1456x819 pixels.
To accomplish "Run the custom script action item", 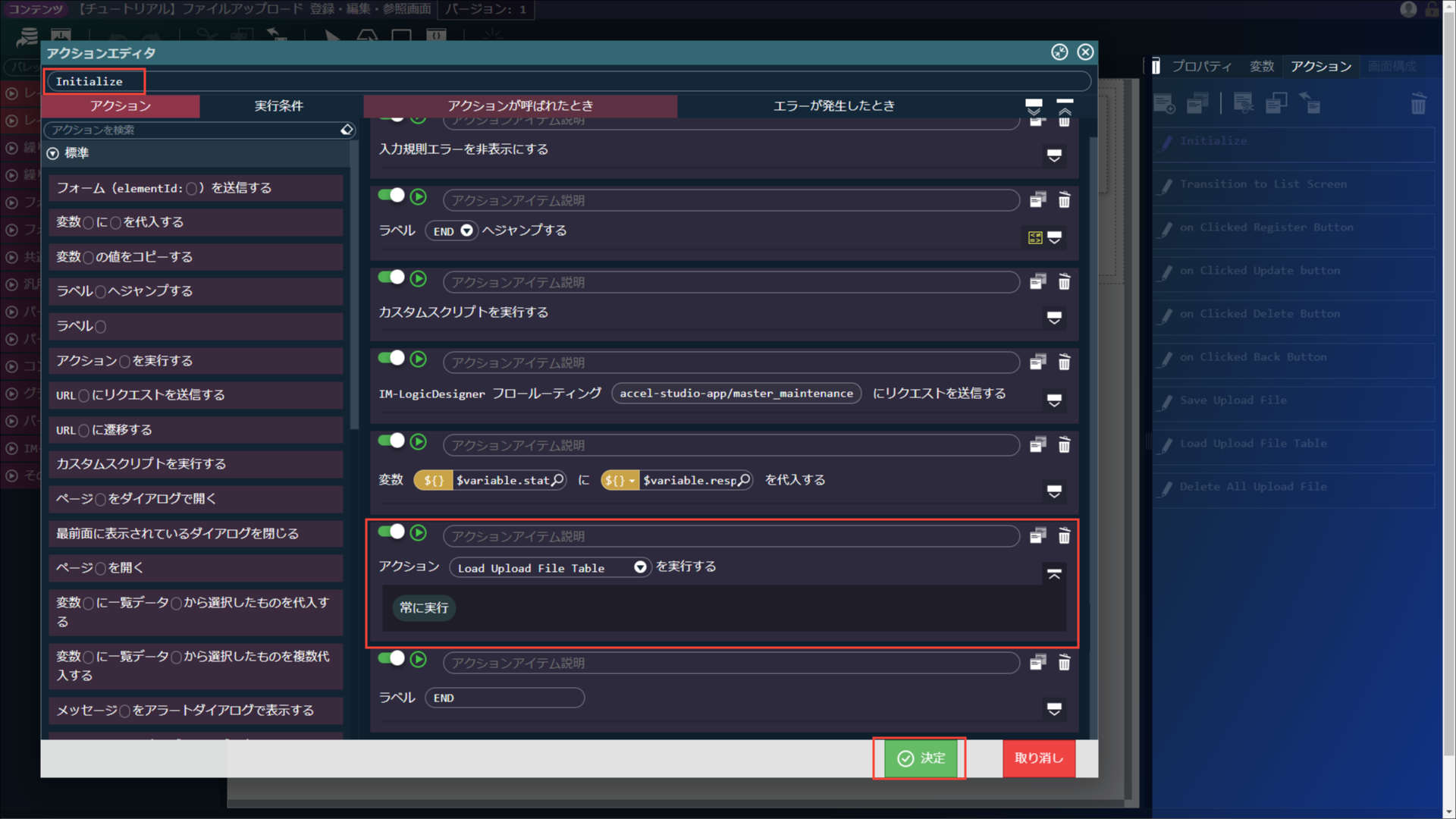I will click(x=418, y=278).
